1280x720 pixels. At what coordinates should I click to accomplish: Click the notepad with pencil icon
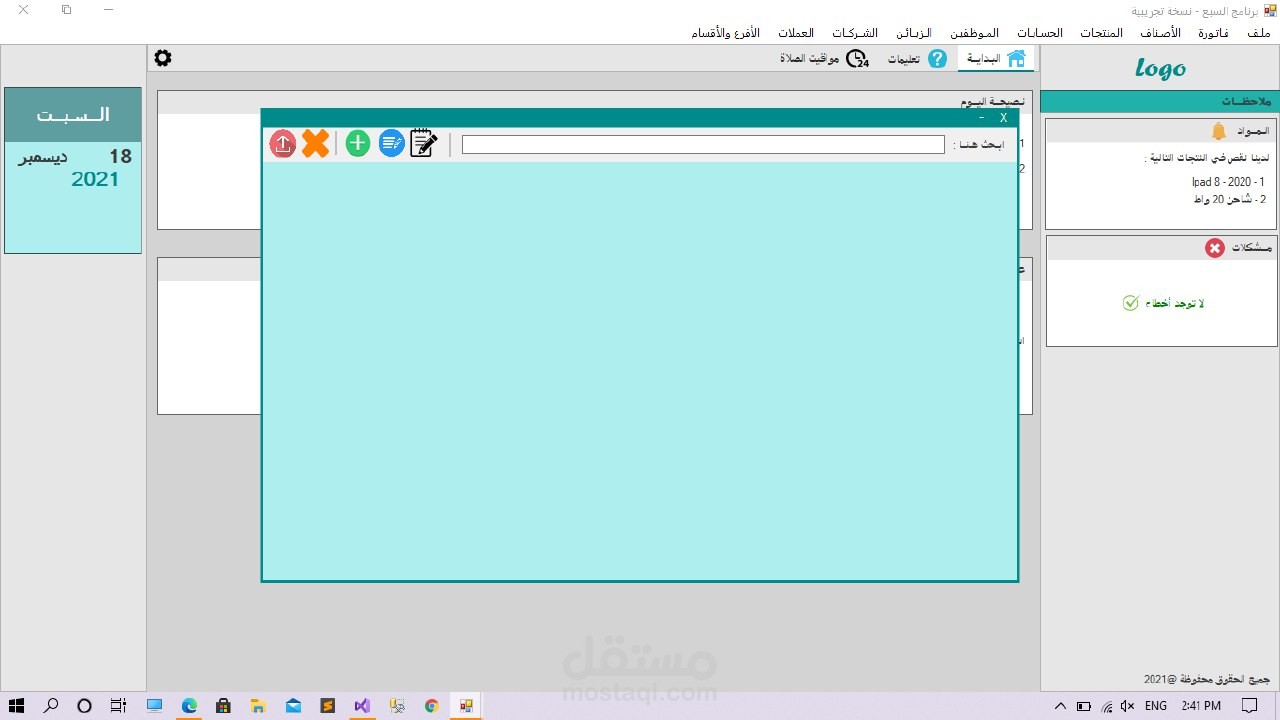pos(424,143)
